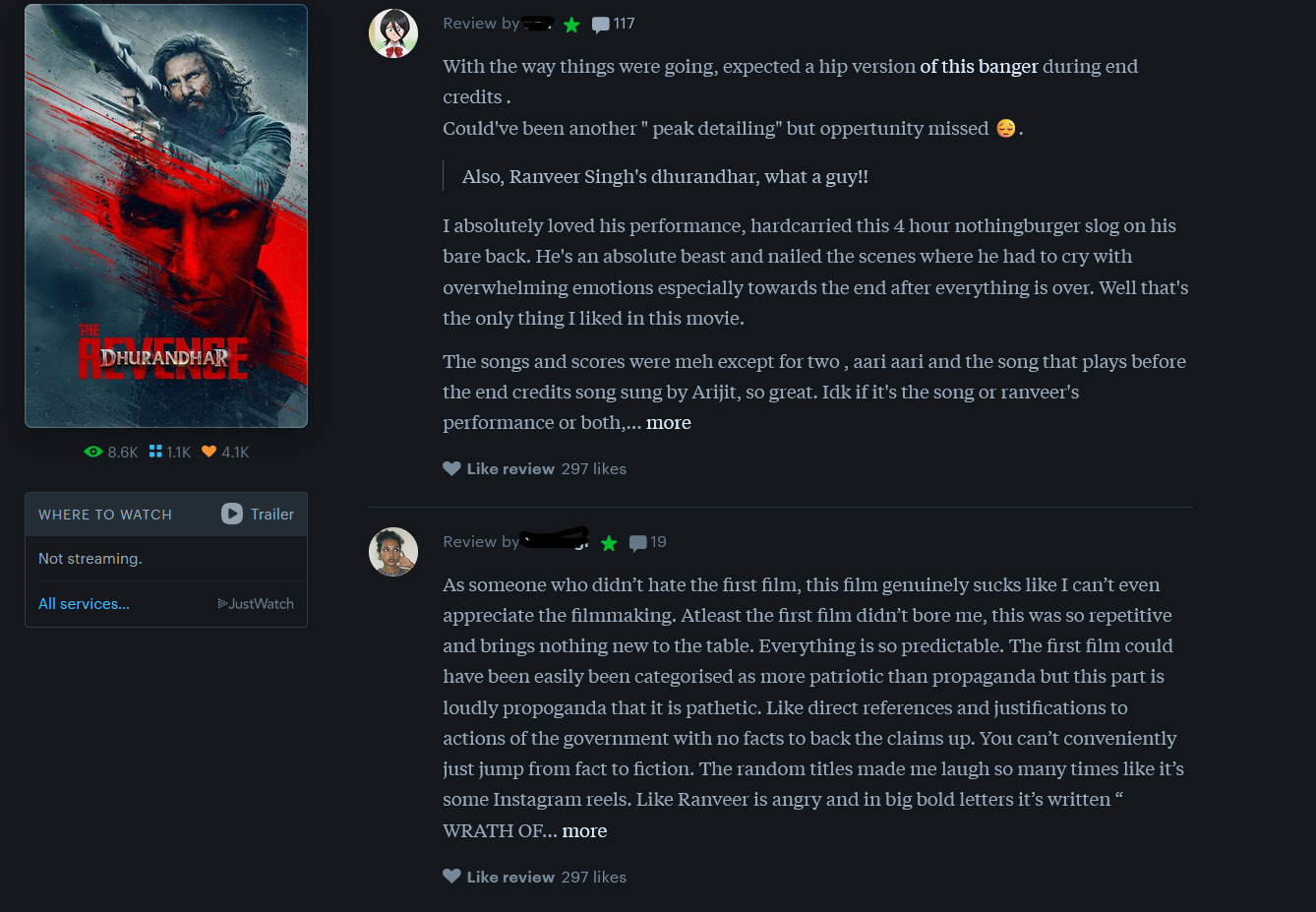This screenshot has width=1316, height=912.
Task: Click the Trailer play icon
Action: pos(232,514)
